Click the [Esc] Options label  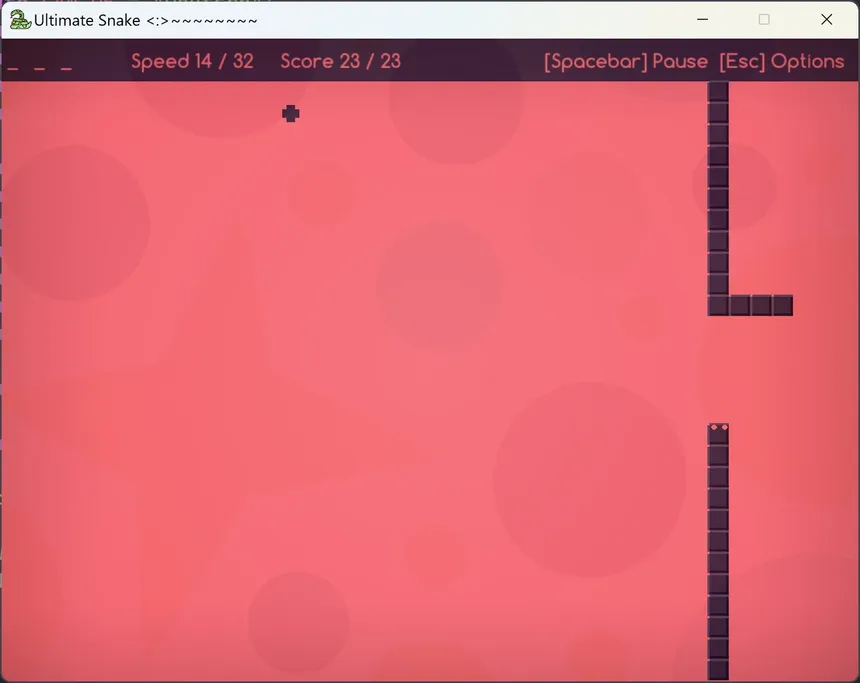point(782,61)
